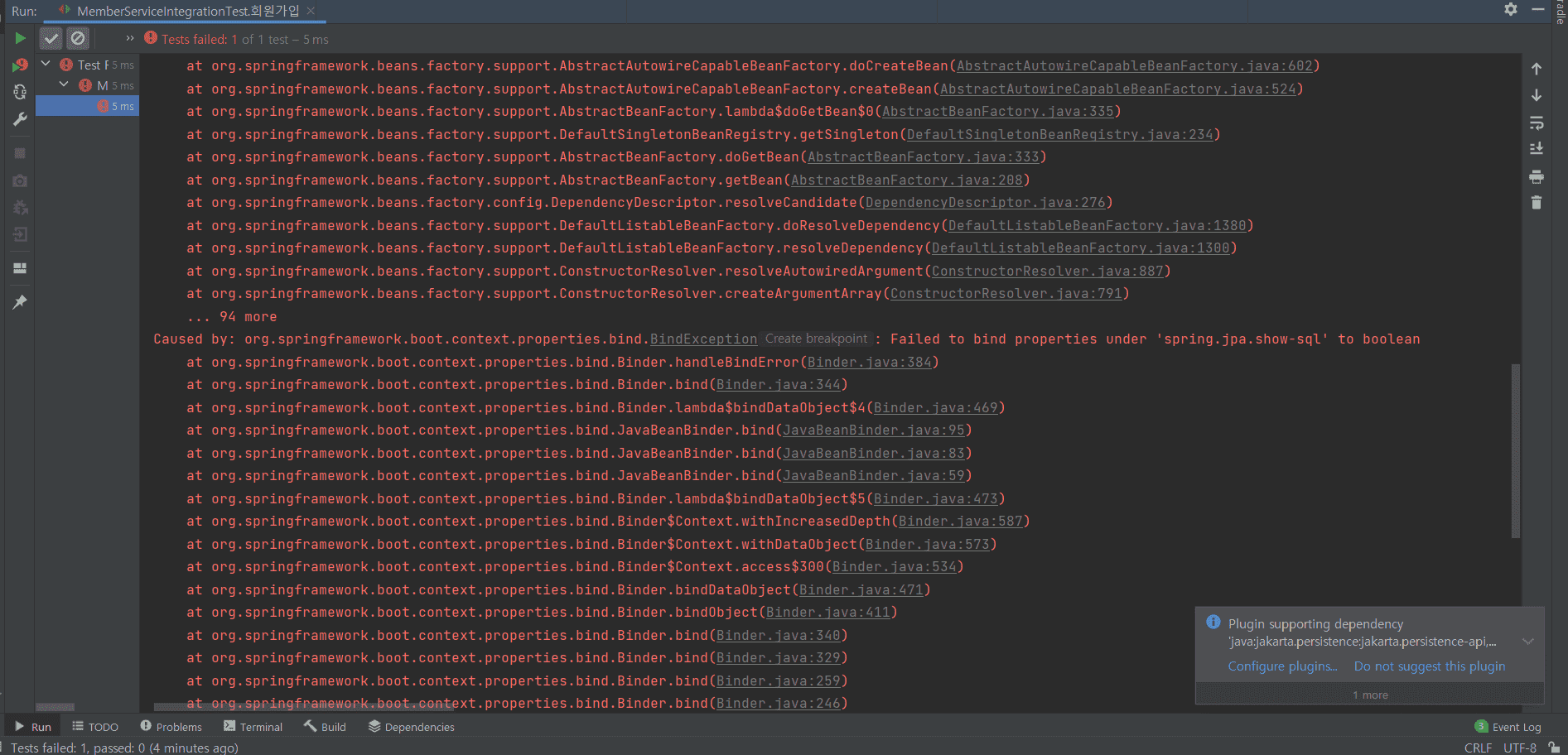Open the Dependencies tool window tab

[x=412, y=727]
